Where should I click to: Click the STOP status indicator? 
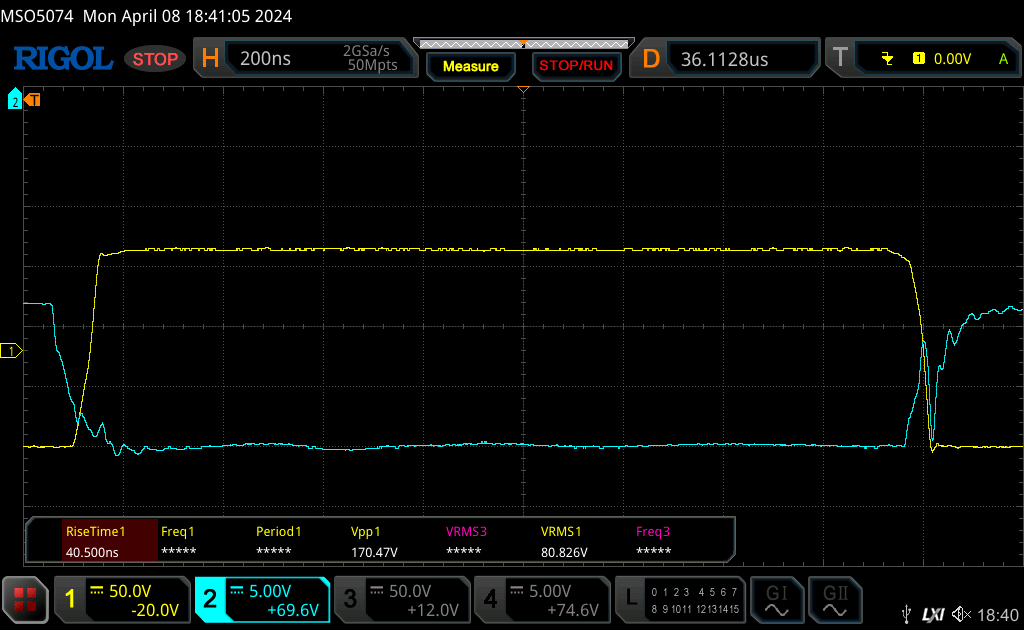(155, 59)
